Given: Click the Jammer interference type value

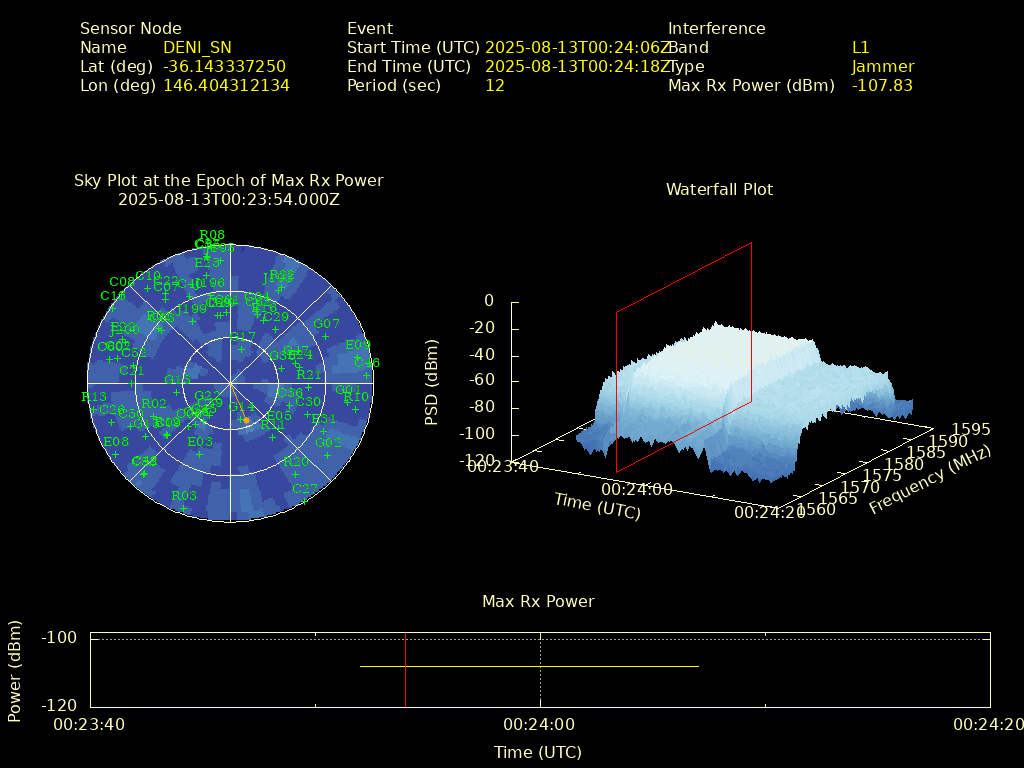Looking at the screenshot, I should coord(882,67).
